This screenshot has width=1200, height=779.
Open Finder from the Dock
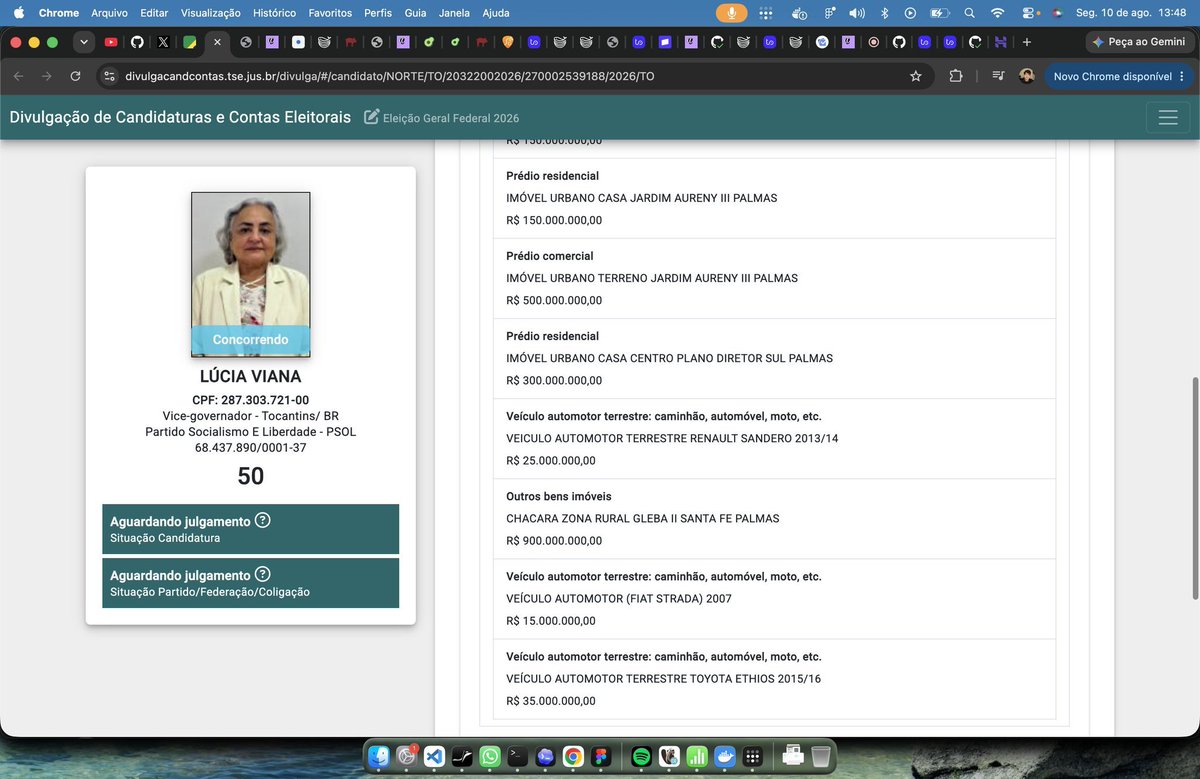(379, 757)
